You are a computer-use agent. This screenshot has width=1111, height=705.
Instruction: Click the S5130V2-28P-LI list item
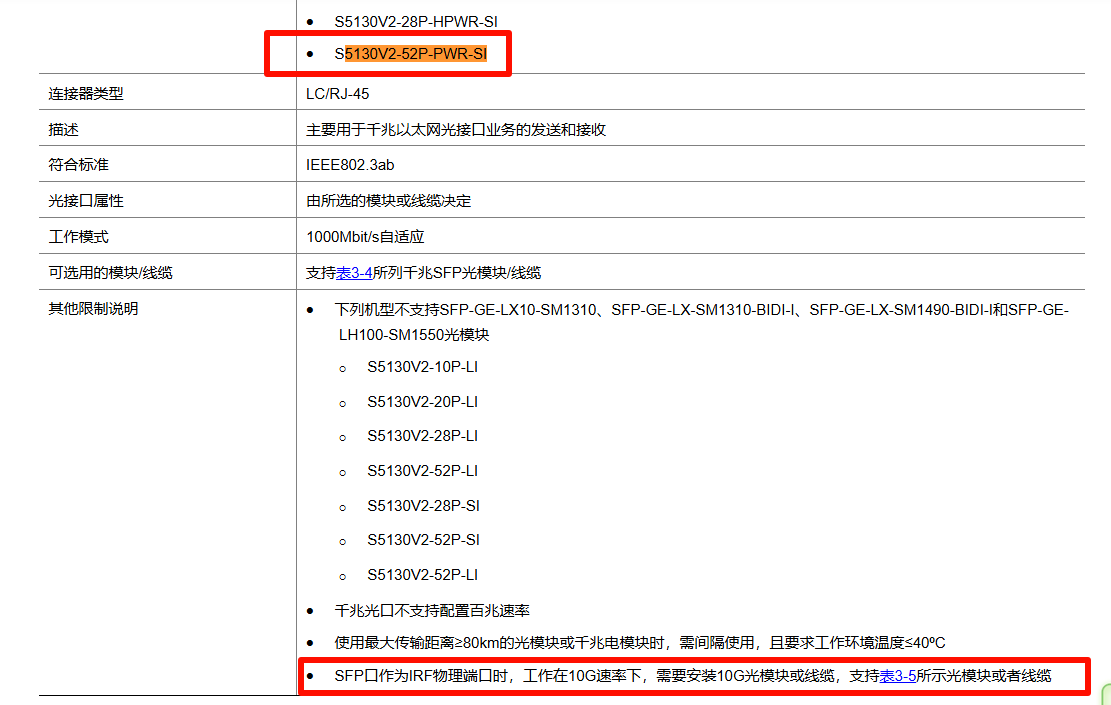click(x=422, y=436)
